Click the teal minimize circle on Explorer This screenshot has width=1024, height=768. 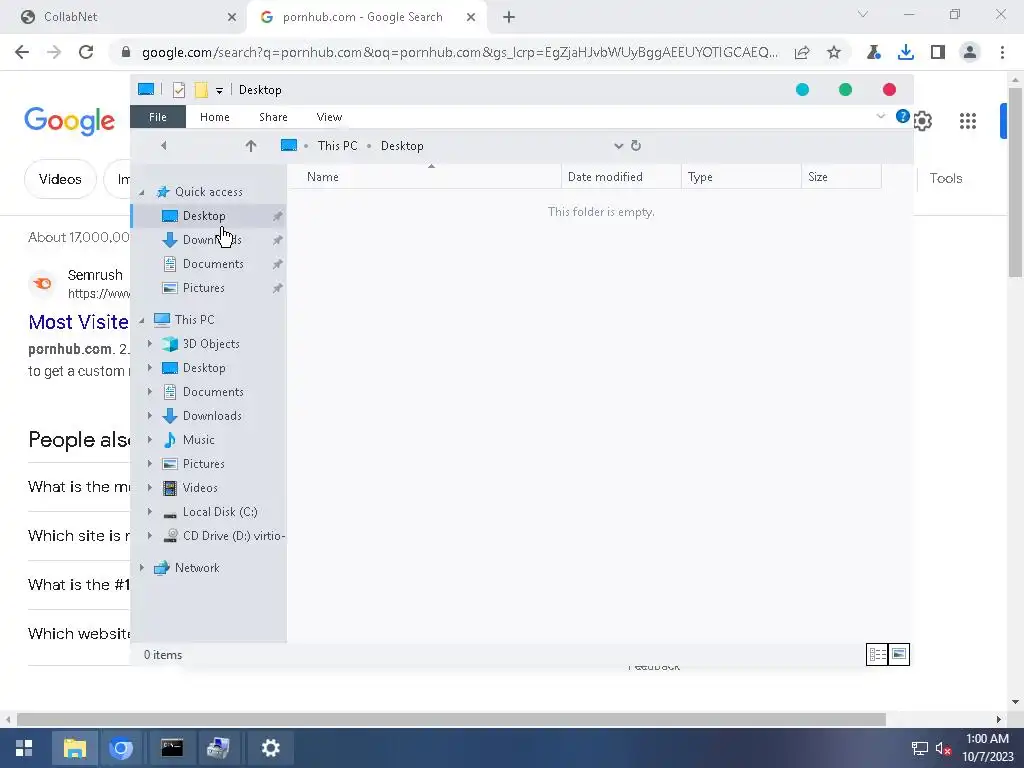803,90
